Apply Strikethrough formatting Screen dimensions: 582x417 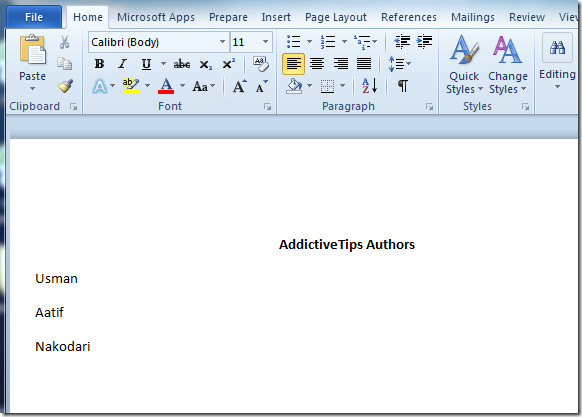coord(182,64)
